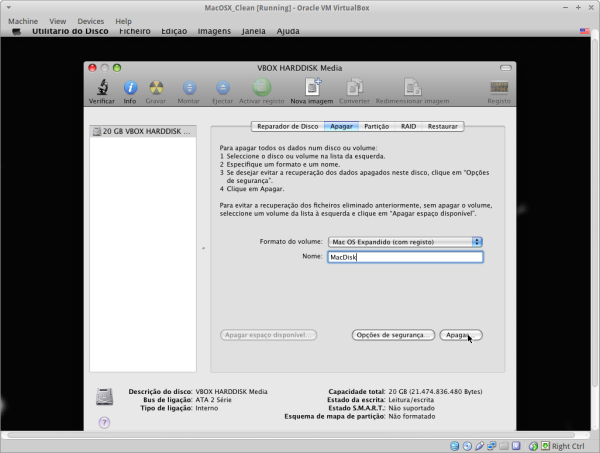
Task: Click the VirtualBox display status icon
Action: [516, 446]
